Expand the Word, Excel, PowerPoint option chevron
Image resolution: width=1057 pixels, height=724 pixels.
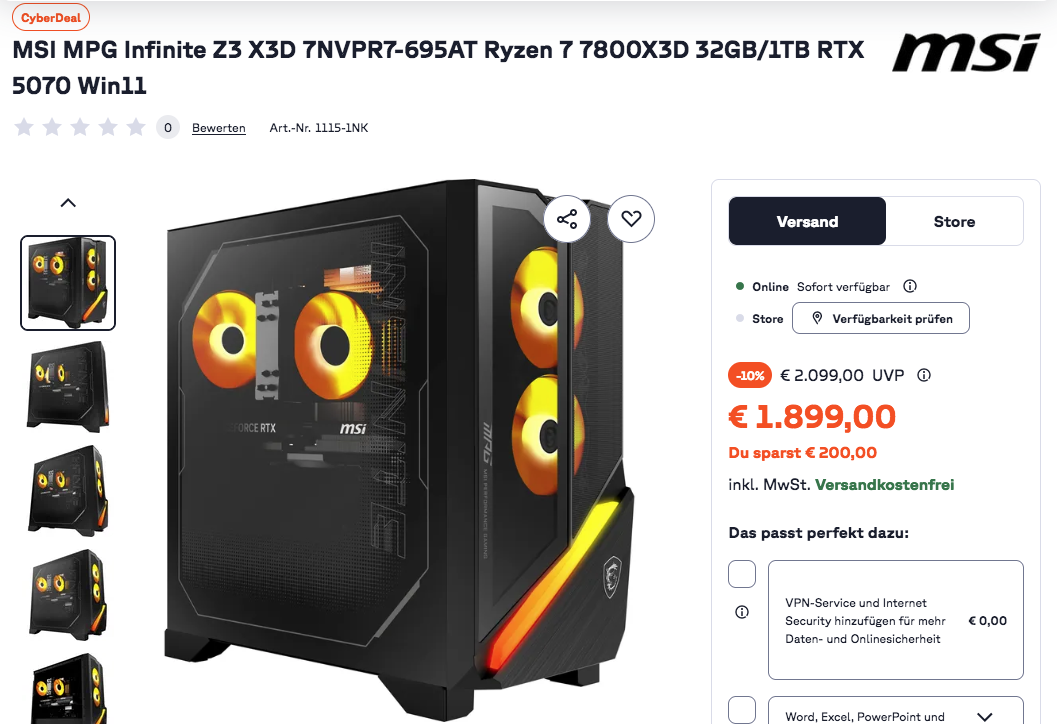pos(985,717)
